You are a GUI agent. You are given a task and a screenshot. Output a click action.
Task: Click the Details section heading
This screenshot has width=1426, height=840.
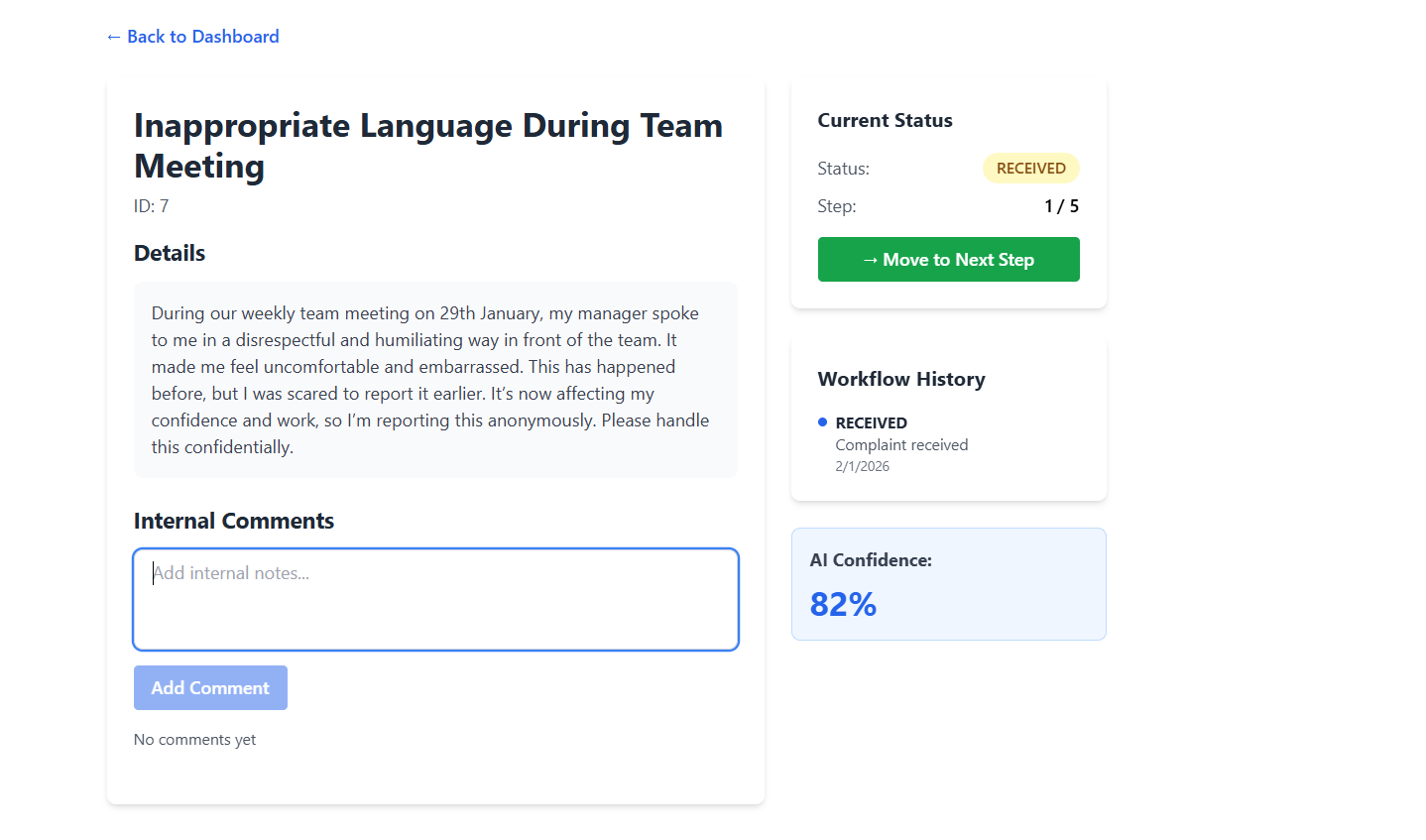[x=170, y=253]
